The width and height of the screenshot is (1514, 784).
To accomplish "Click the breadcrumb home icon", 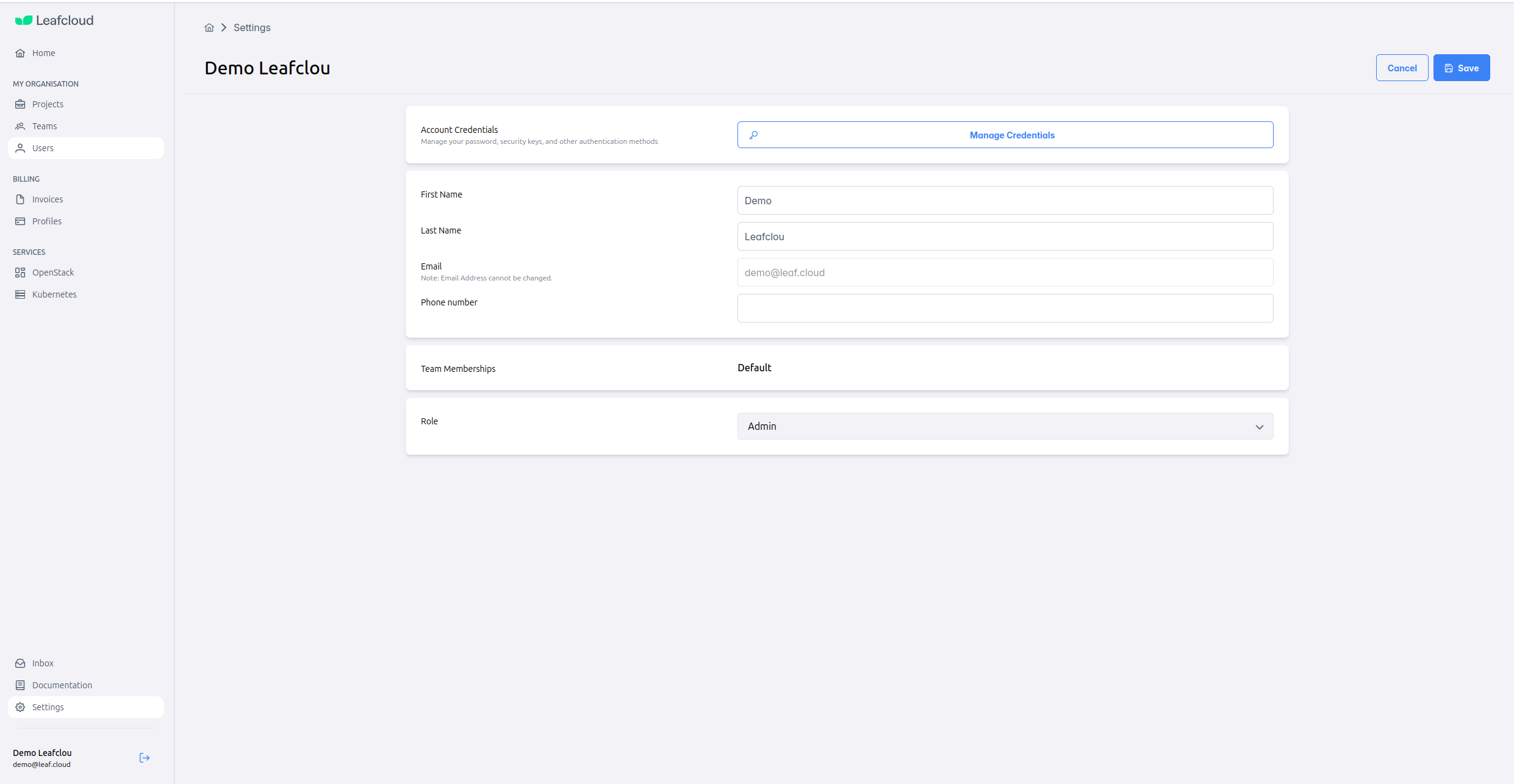I will pos(209,27).
